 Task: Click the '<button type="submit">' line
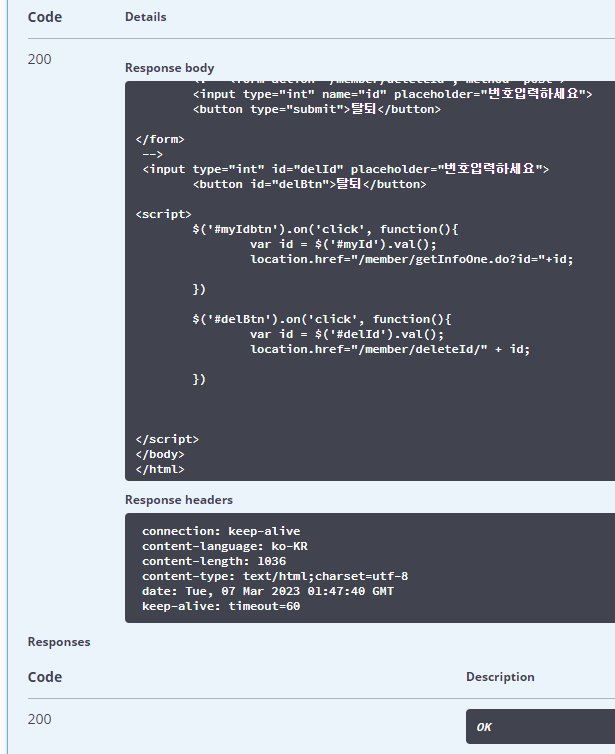click(317, 109)
